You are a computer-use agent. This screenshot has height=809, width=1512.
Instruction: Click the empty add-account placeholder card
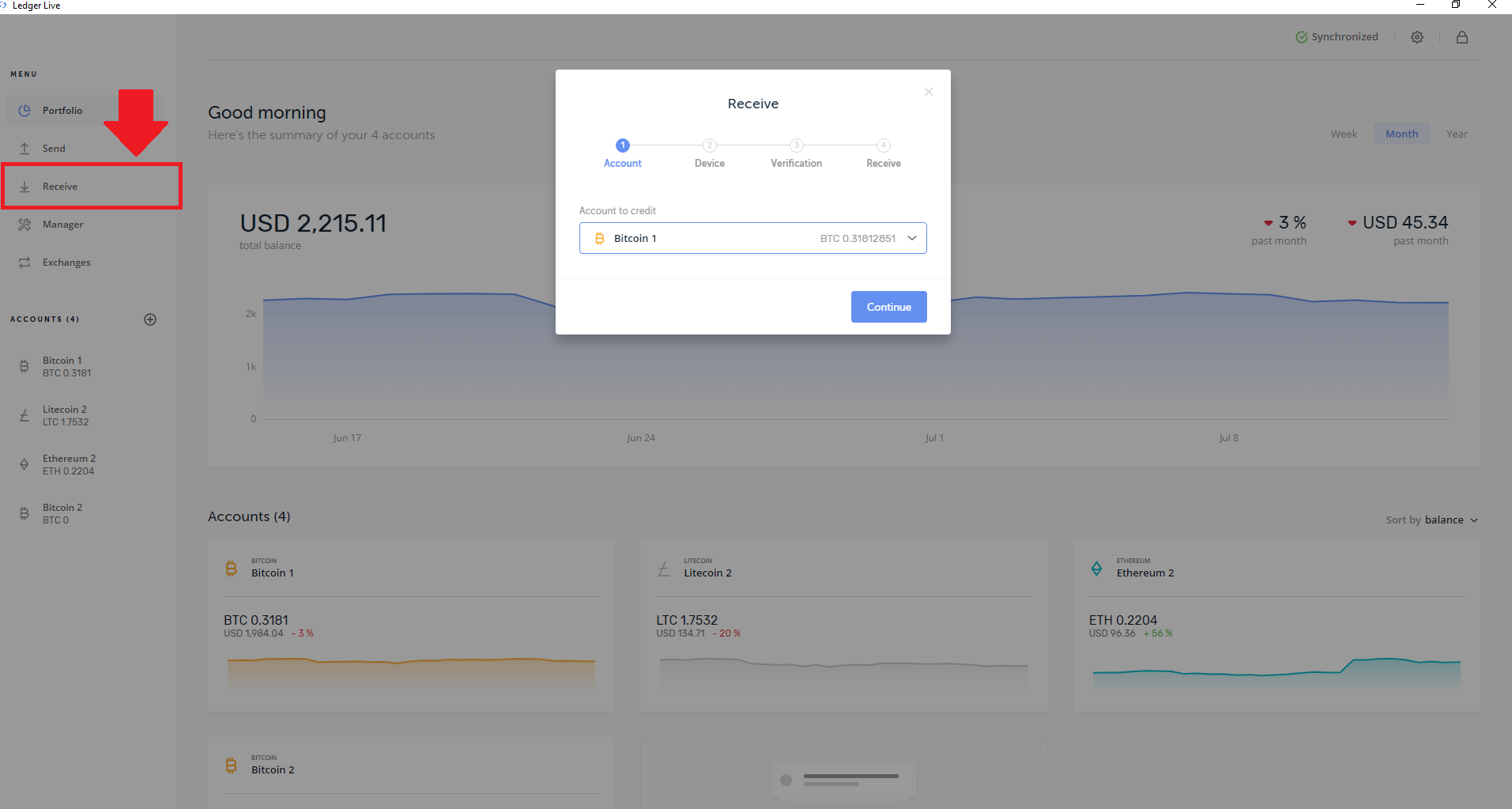pyautogui.click(x=843, y=773)
